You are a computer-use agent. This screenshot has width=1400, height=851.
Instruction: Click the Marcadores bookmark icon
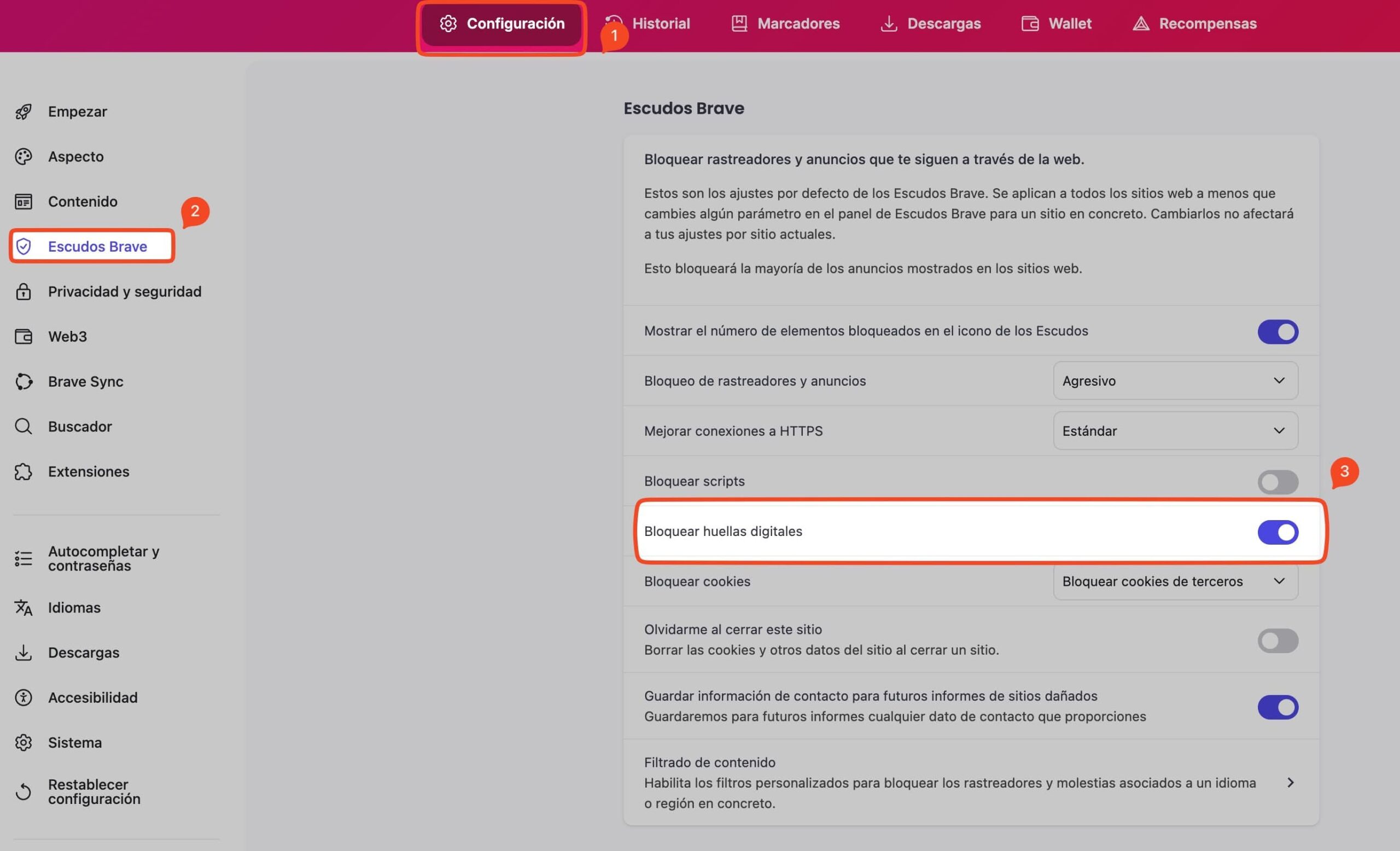click(x=739, y=24)
